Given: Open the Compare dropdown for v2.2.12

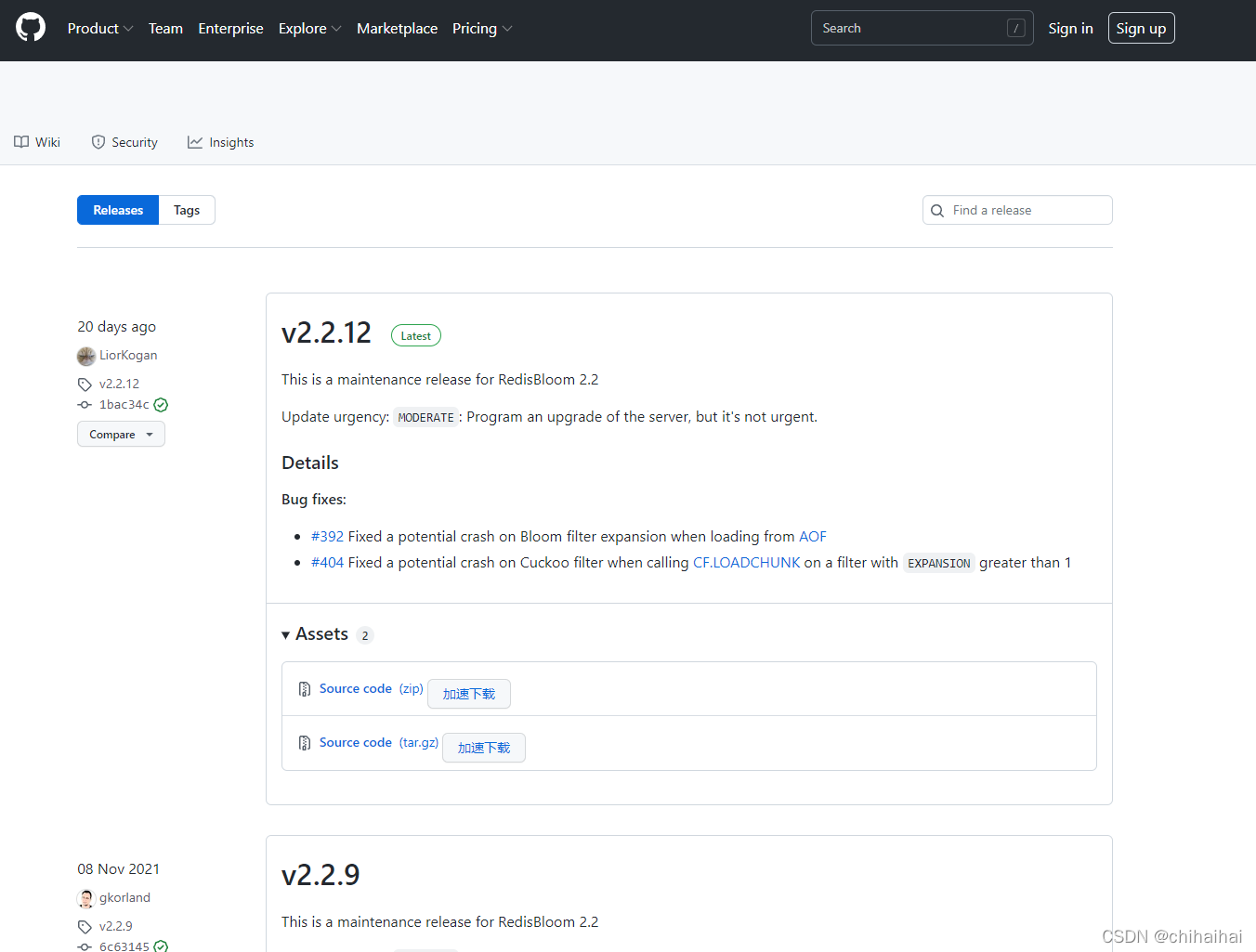Looking at the screenshot, I should [x=121, y=434].
